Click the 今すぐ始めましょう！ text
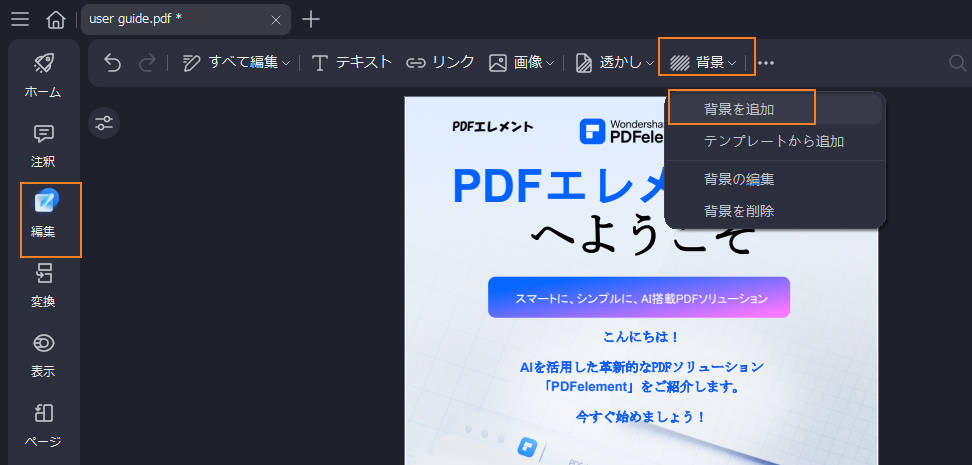Viewport: 972px width, 465px height. (x=642, y=417)
